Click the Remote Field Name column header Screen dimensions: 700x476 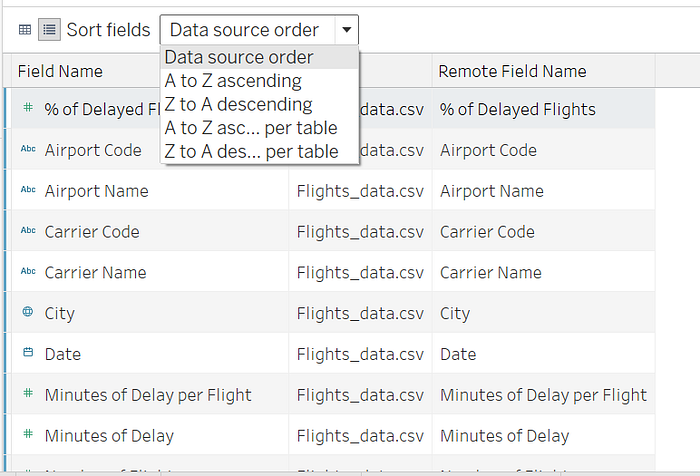click(512, 71)
